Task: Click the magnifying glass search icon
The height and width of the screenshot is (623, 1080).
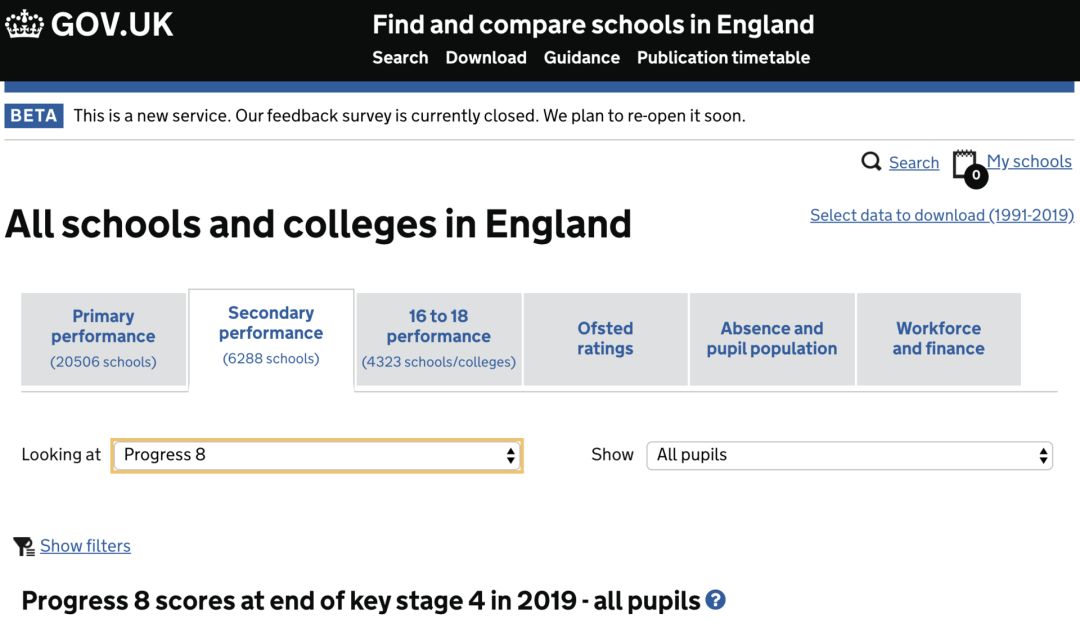Action: point(871,162)
